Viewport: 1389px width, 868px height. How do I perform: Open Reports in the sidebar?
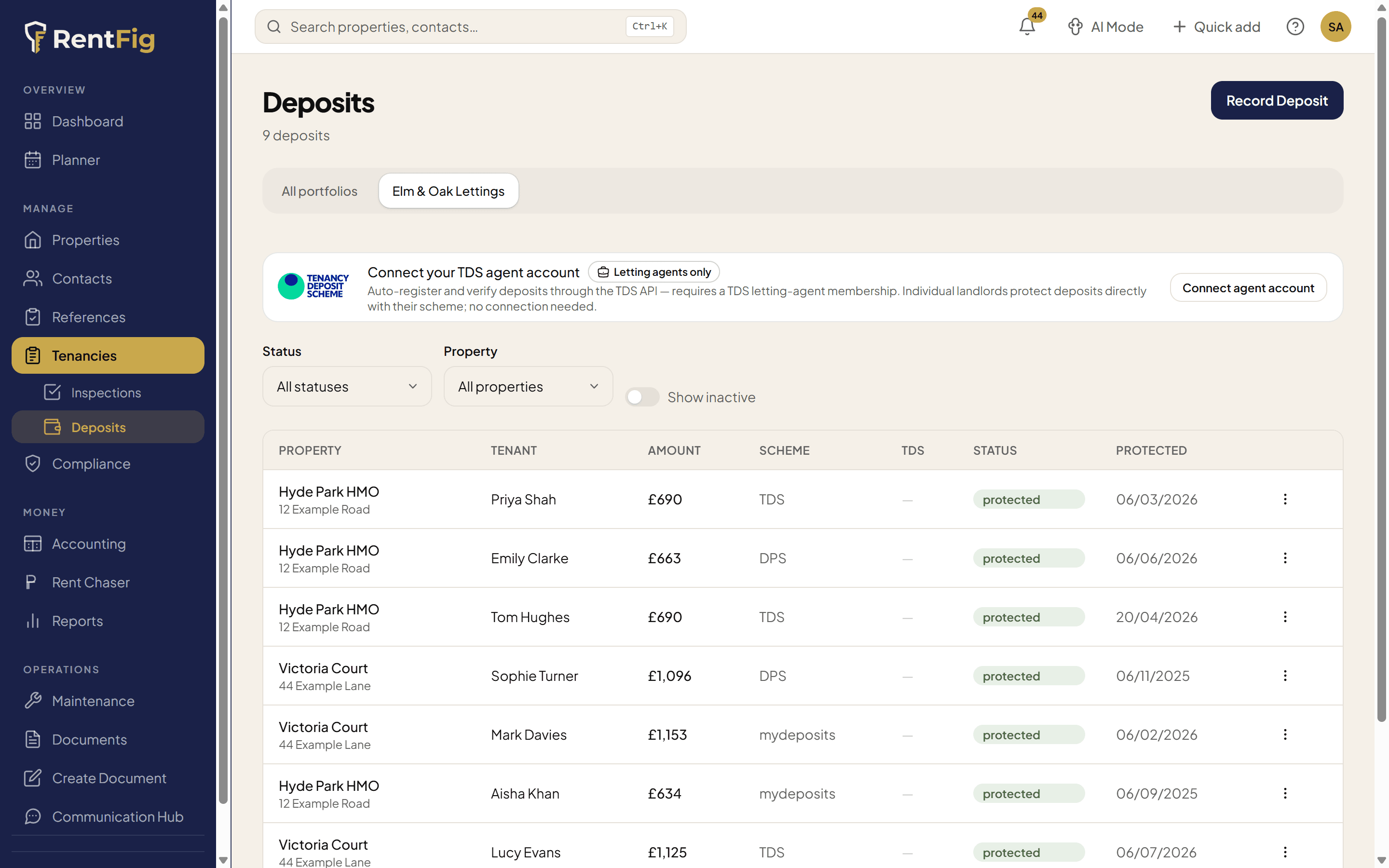pos(108,621)
